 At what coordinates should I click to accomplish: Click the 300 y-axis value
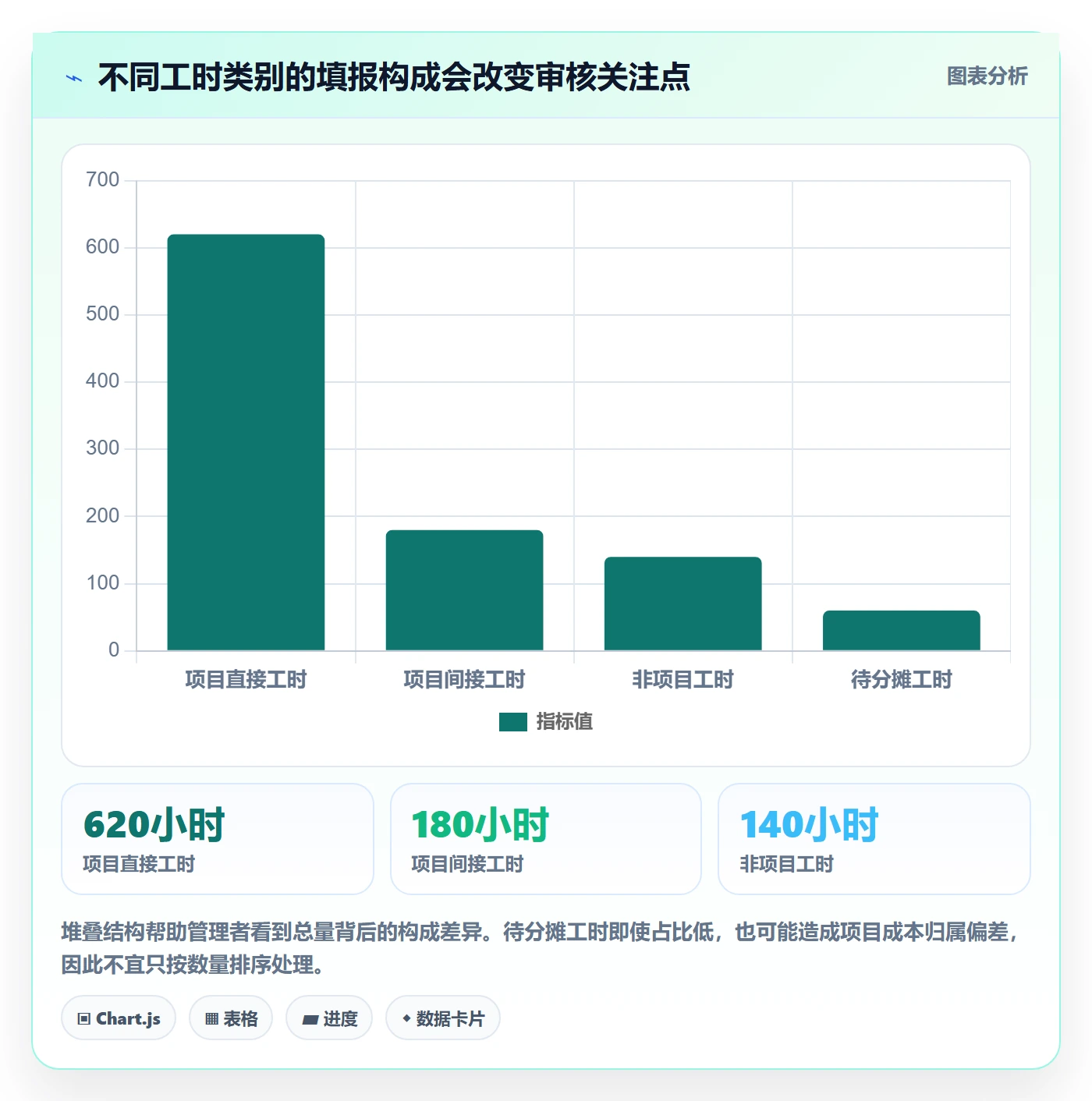(103, 448)
